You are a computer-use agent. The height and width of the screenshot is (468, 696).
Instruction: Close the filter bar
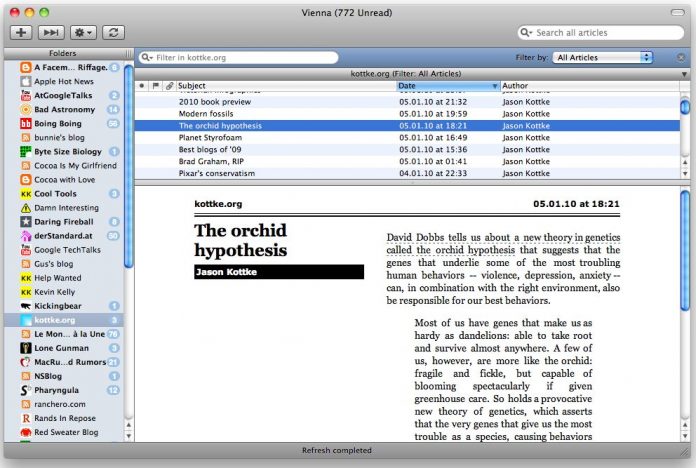[681, 58]
